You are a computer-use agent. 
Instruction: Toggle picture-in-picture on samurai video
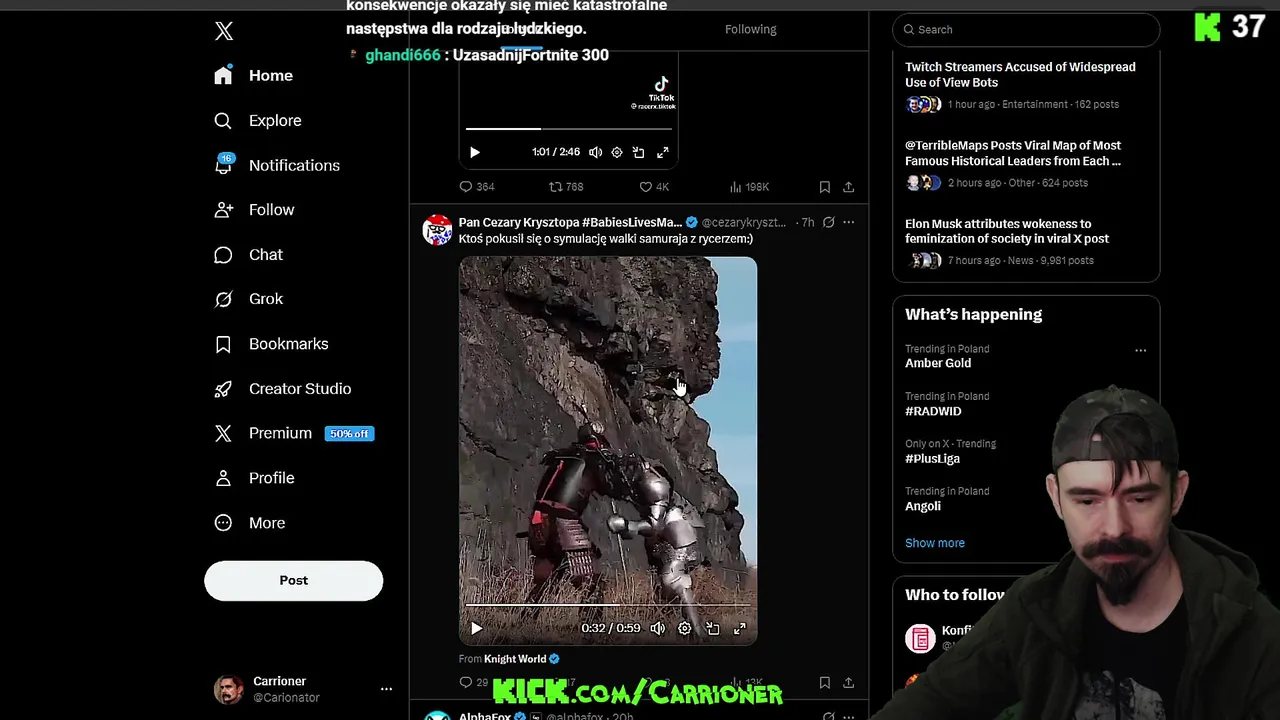(x=712, y=628)
